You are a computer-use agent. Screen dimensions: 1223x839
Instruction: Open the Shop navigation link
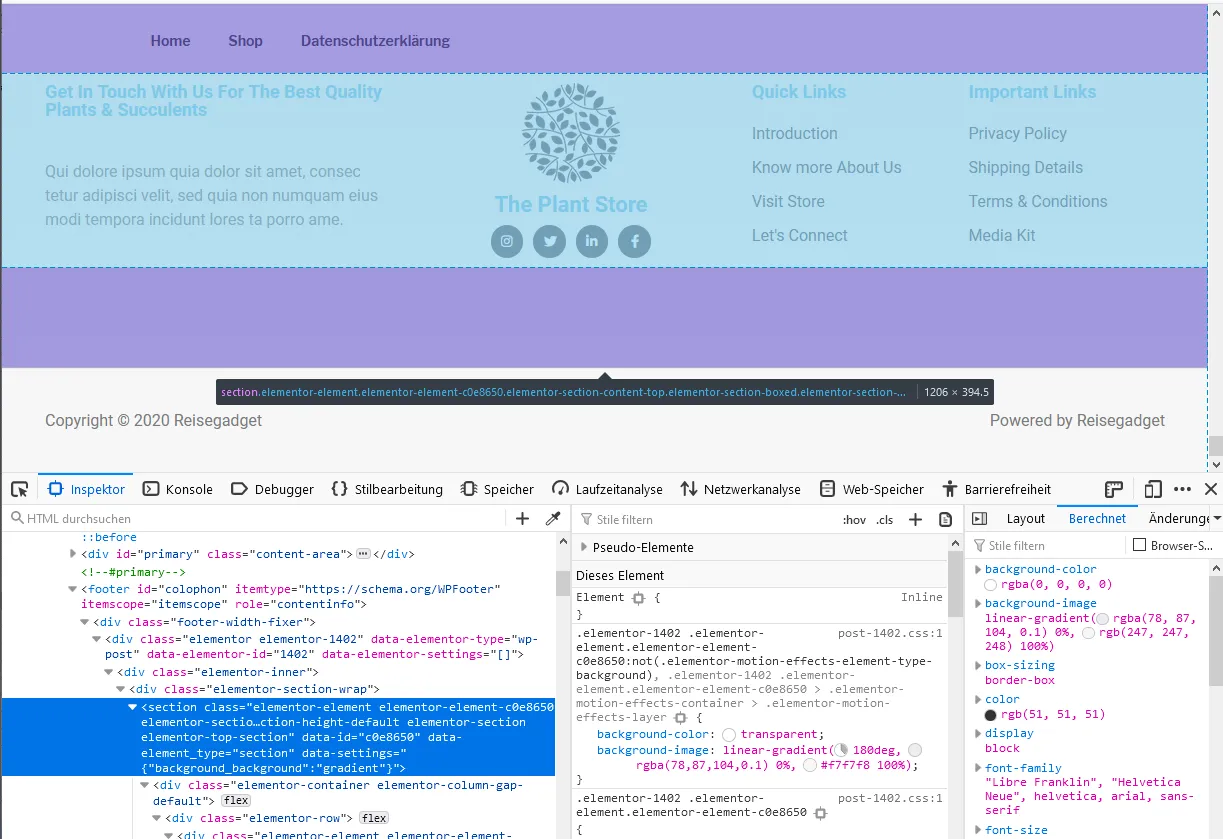245,41
